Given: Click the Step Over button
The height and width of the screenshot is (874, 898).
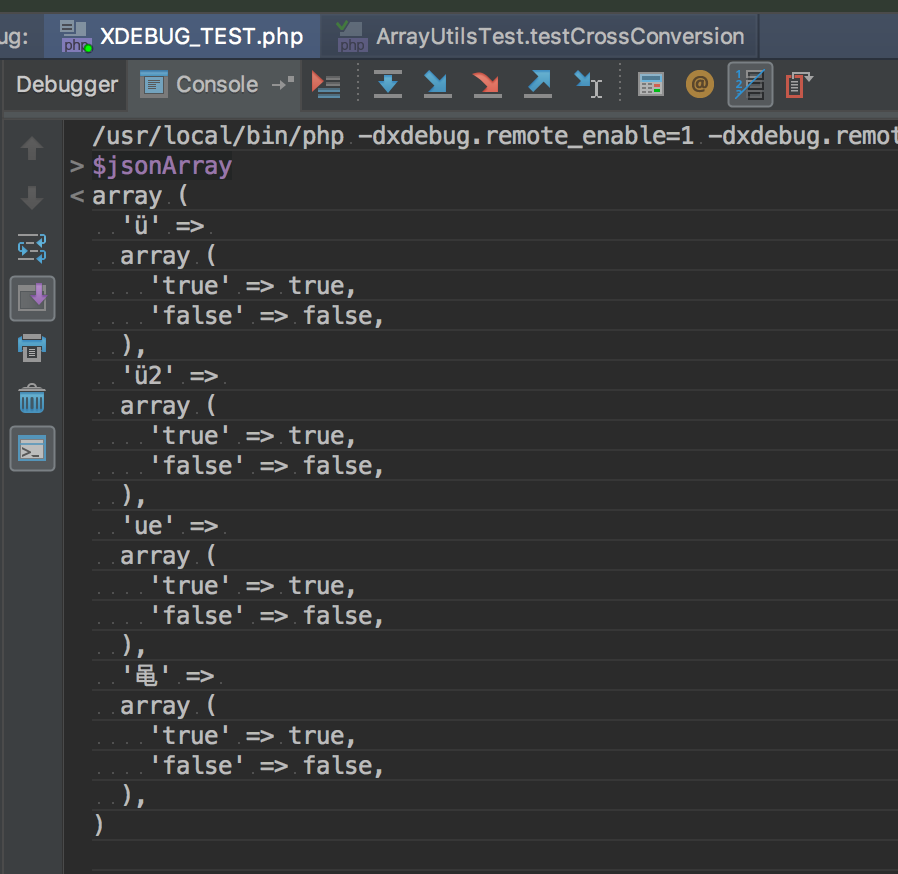Looking at the screenshot, I should pyautogui.click(x=387, y=85).
